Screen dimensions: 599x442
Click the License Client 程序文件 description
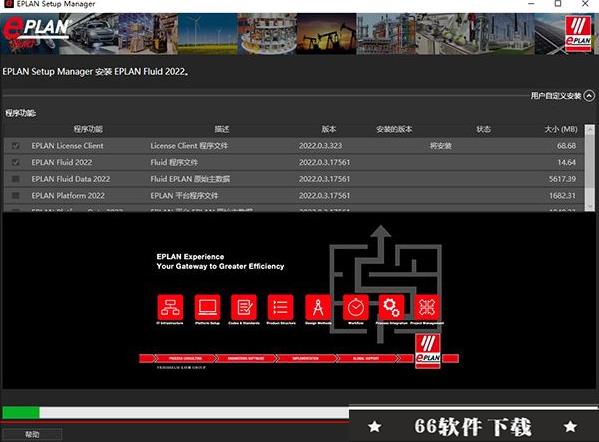coord(189,146)
